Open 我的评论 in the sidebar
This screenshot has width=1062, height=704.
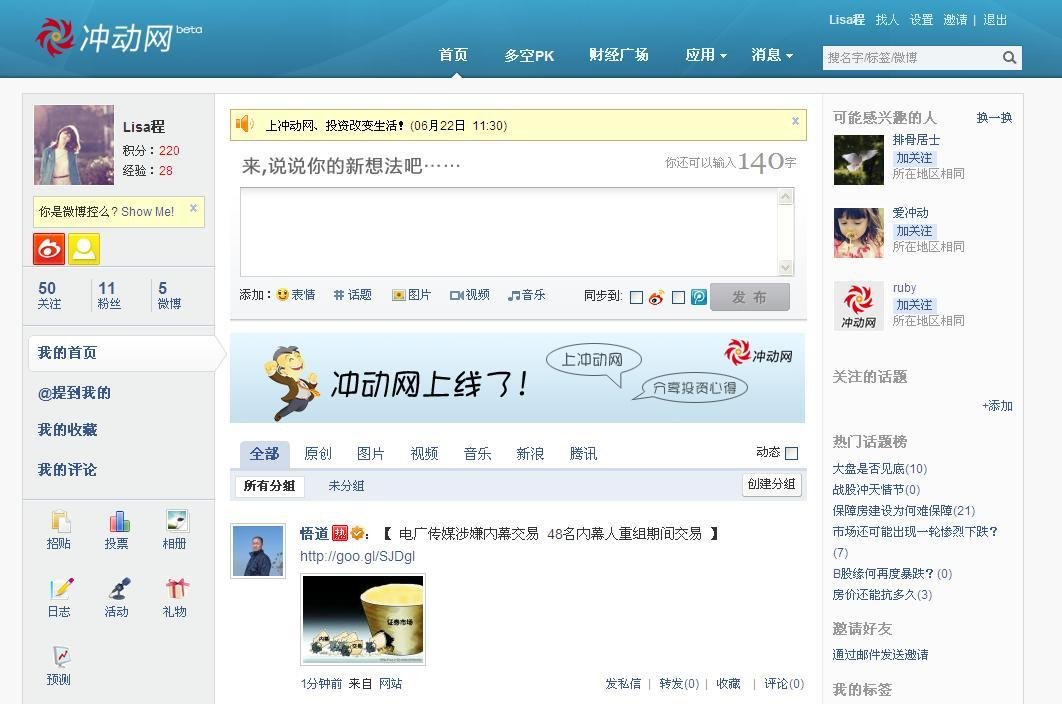pyautogui.click(x=67, y=470)
